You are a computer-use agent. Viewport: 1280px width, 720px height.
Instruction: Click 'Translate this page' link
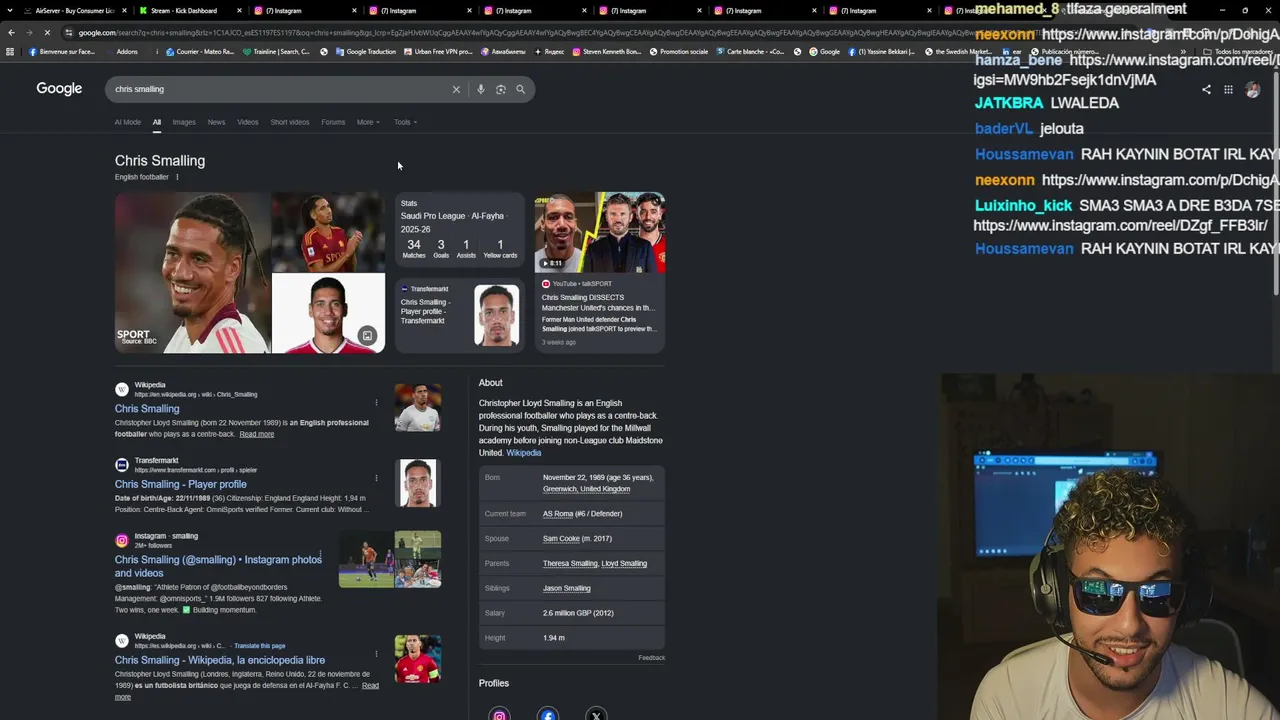260,646
